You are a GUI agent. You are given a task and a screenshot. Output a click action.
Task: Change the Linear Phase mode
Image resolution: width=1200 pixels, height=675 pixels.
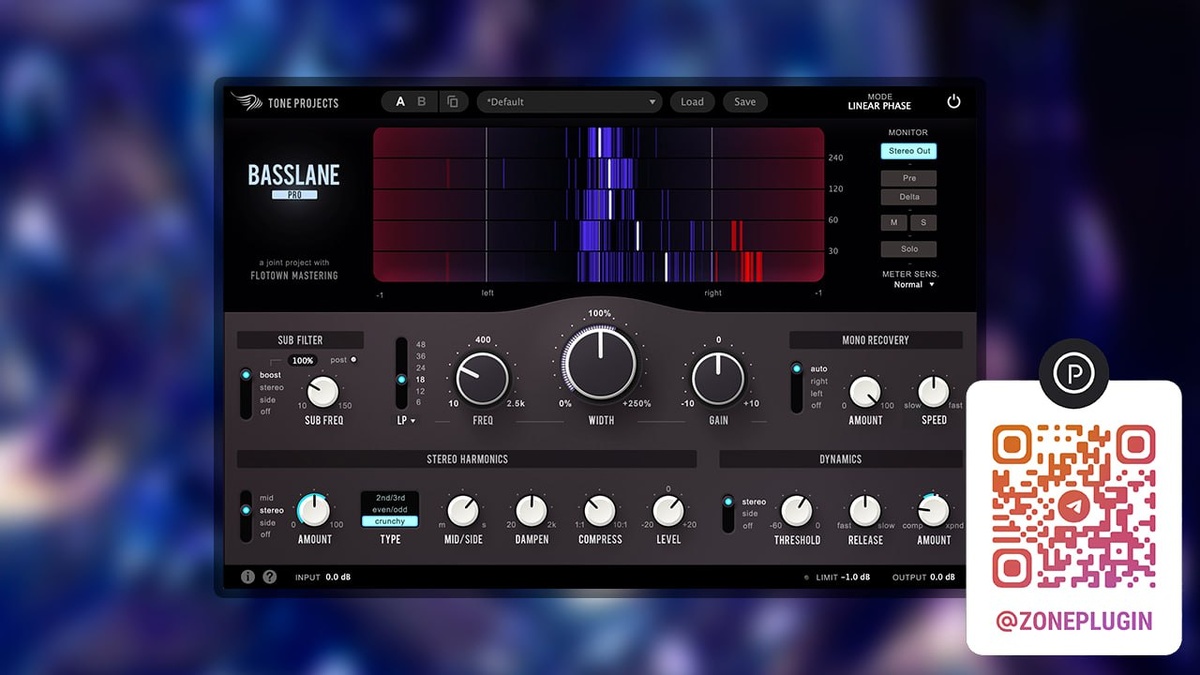click(x=879, y=102)
